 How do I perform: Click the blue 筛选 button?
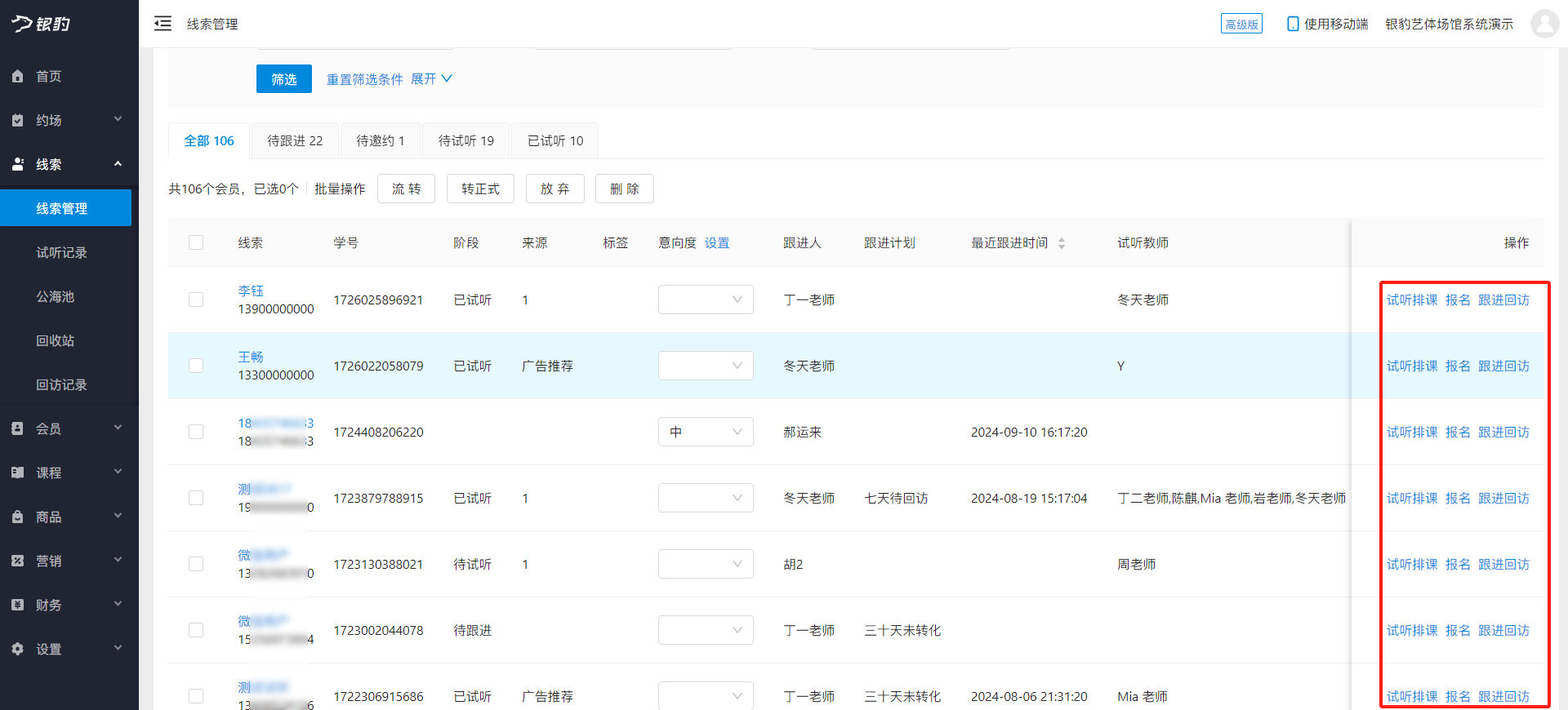[x=284, y=79]
